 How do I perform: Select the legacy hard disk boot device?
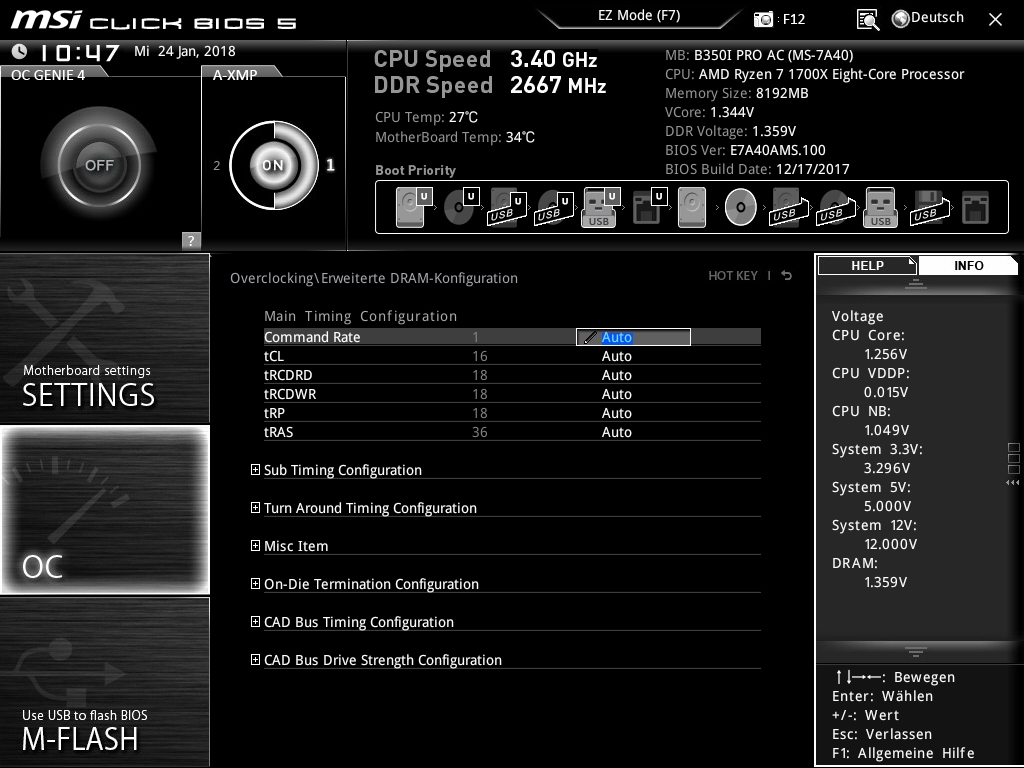coord(692,207)
